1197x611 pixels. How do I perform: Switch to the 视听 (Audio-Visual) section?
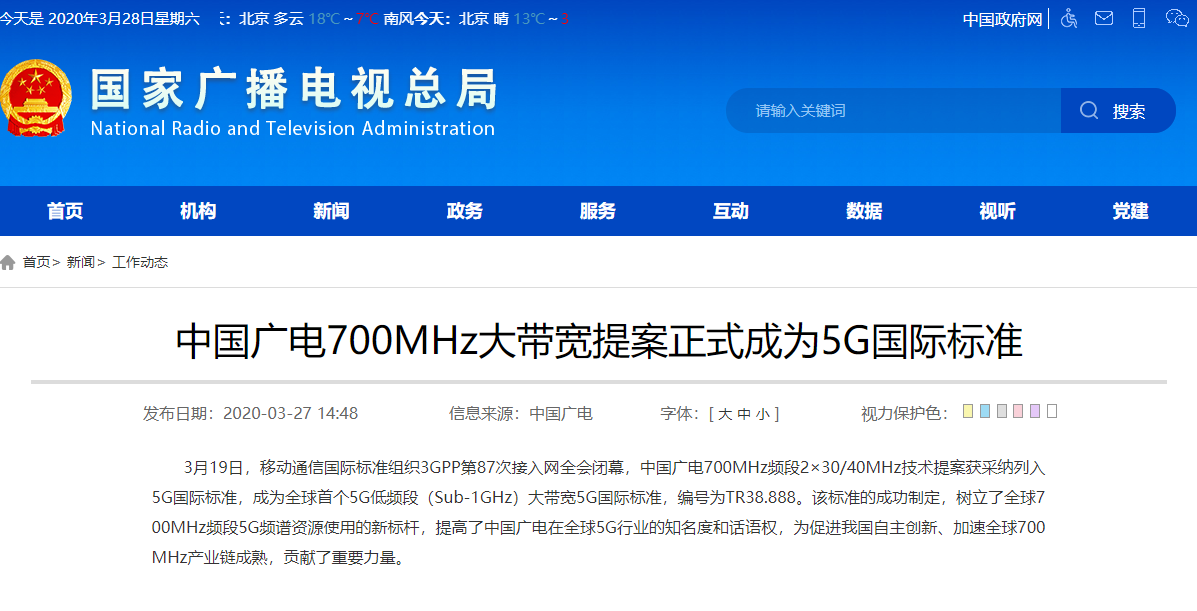(996, 211)
